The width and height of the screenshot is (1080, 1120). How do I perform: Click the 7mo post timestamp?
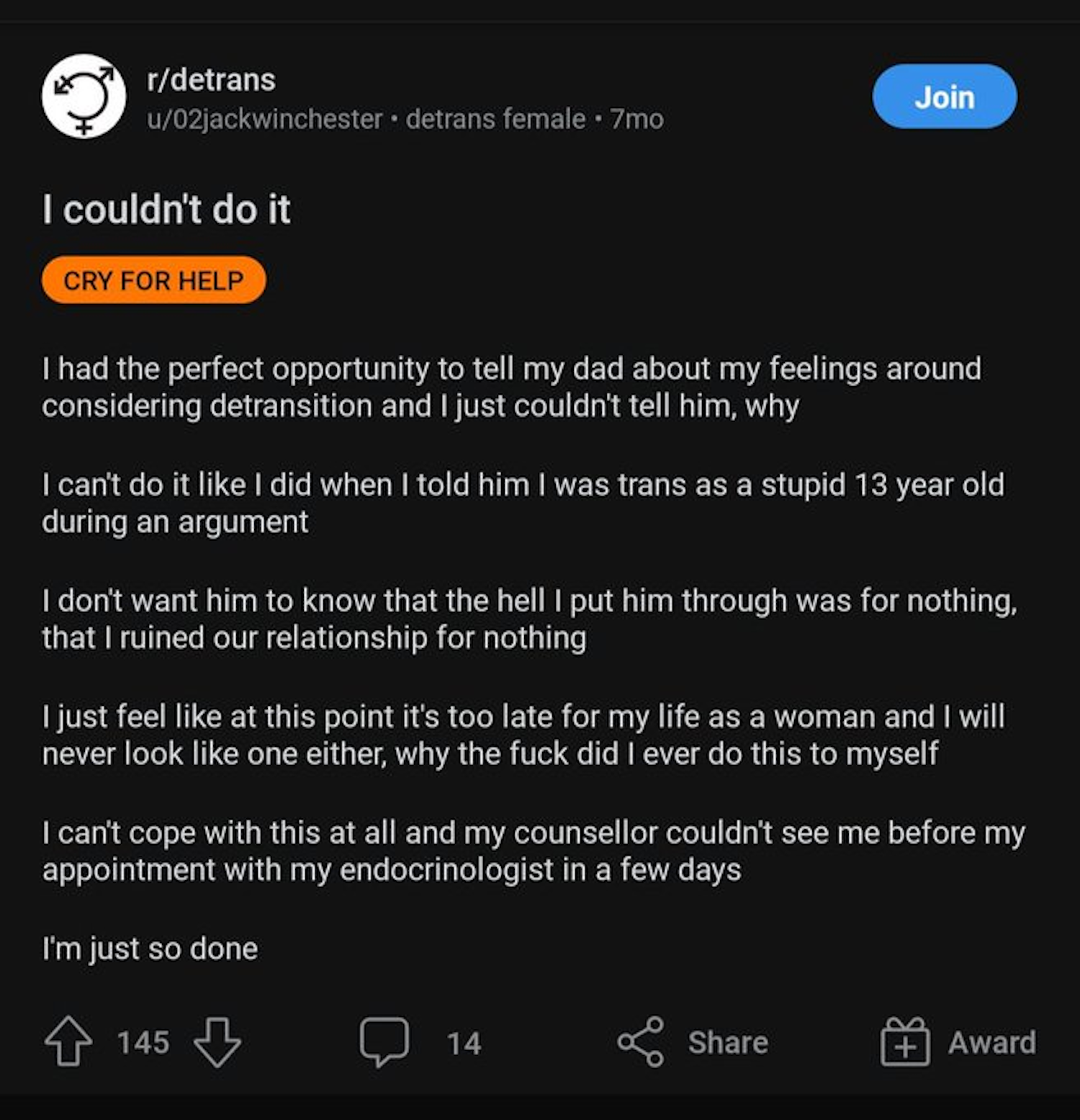pyautogui.click(x=636, y=119)
